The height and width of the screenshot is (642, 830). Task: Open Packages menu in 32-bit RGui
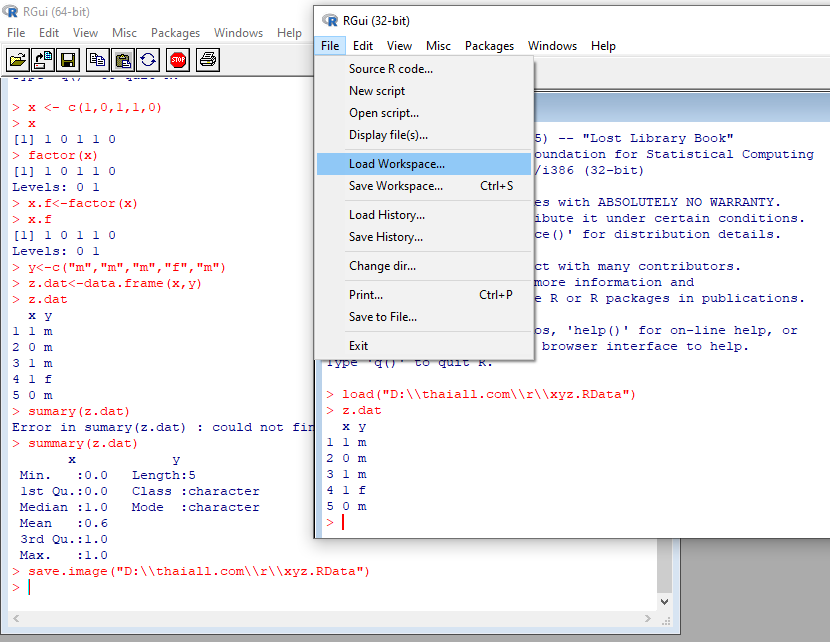489,46
